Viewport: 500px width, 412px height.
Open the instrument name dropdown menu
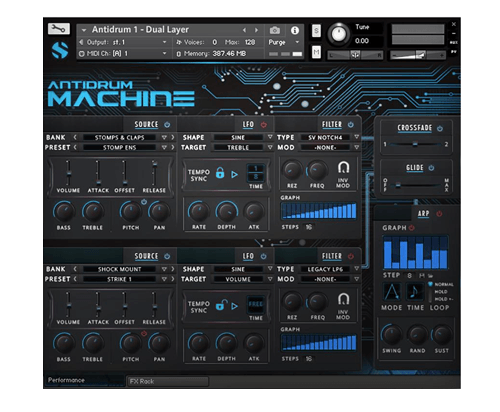point(84,30)
